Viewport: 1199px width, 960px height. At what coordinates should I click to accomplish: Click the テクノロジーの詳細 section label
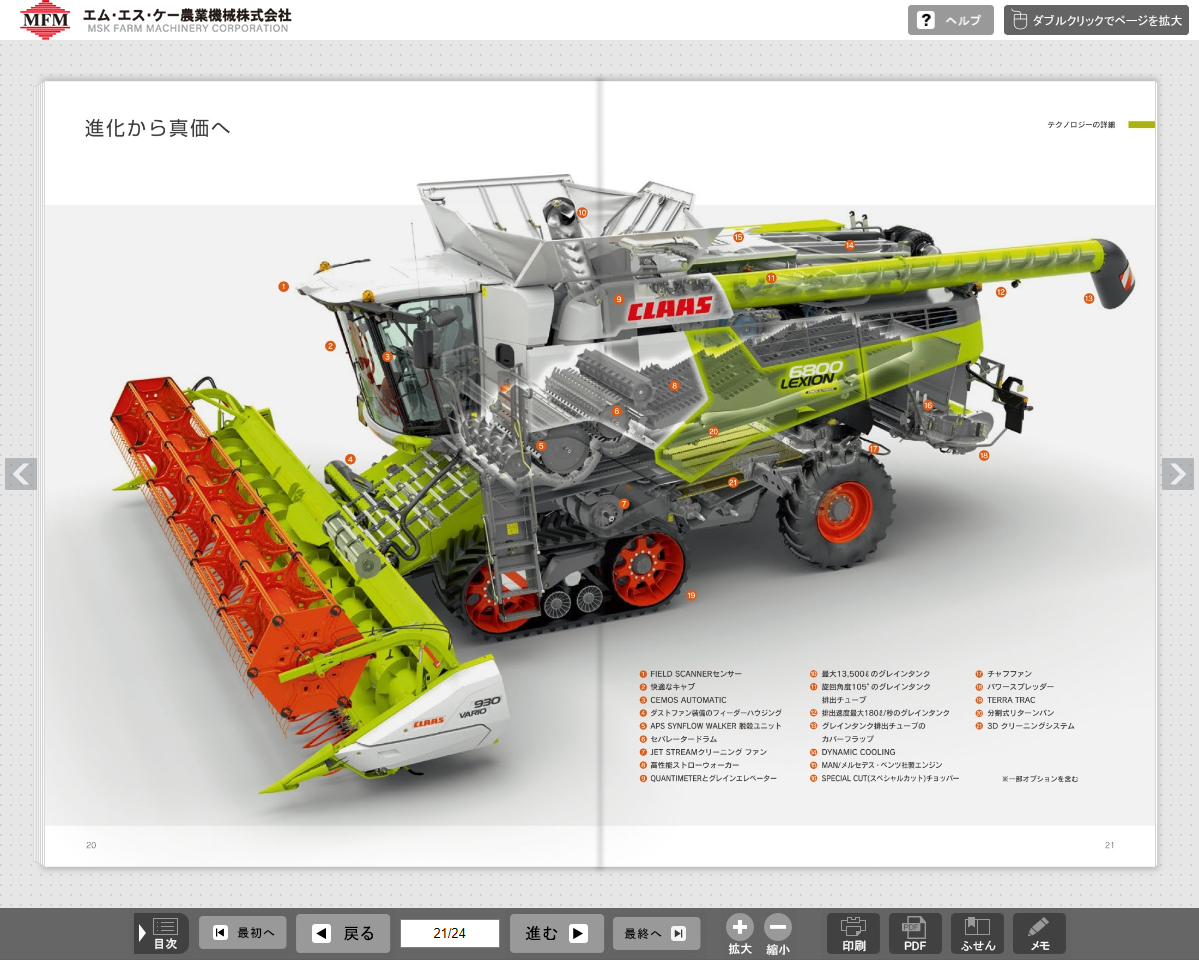coord(1081,125)
